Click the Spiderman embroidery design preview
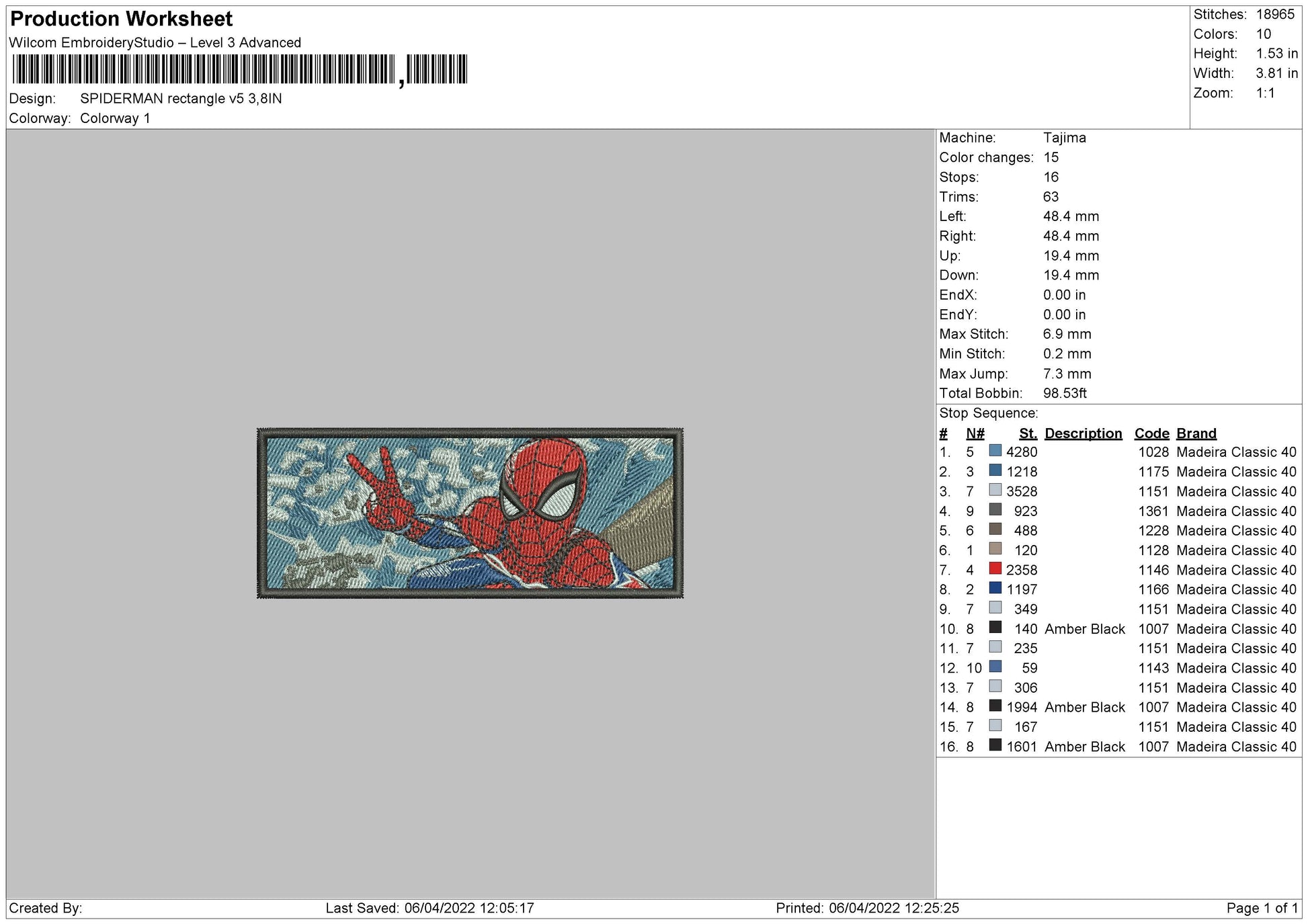Viewport: 1308px width, 924px height. pos(470,513)
